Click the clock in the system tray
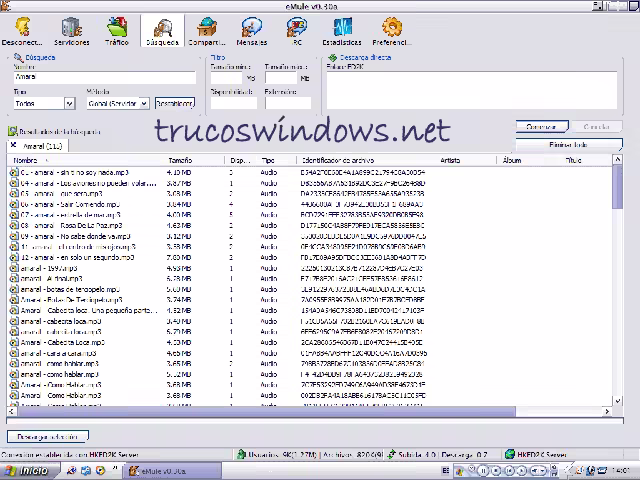The width and height of the screenshot is (640, 480). [x=623, y=471]
